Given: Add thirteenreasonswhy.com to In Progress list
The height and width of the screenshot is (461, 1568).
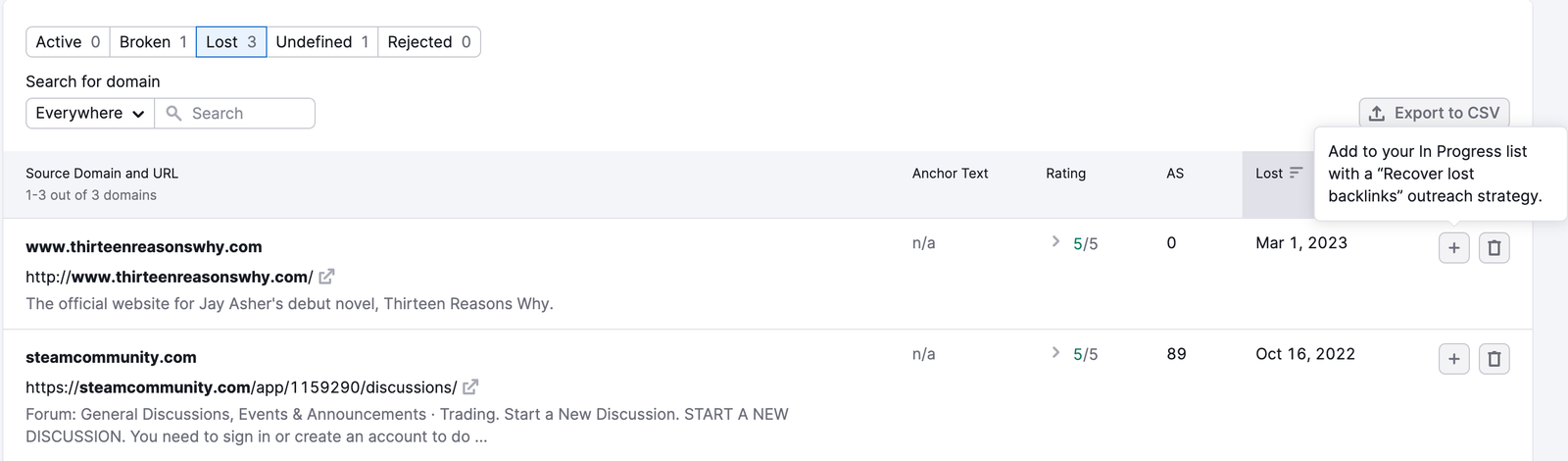Looking at the screenshot, I should pos(1453,248).
